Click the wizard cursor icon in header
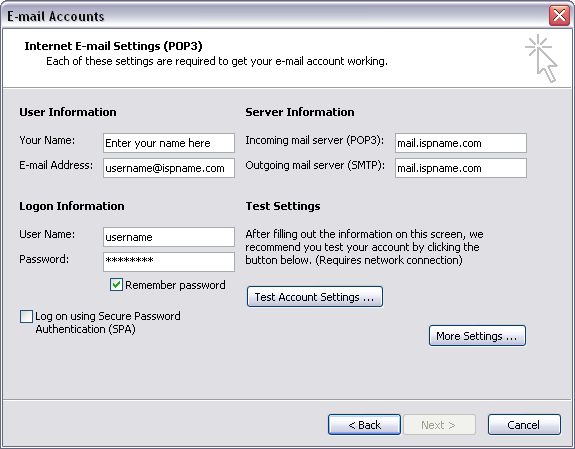Screen dimensions: 575x449 point(541,58)
